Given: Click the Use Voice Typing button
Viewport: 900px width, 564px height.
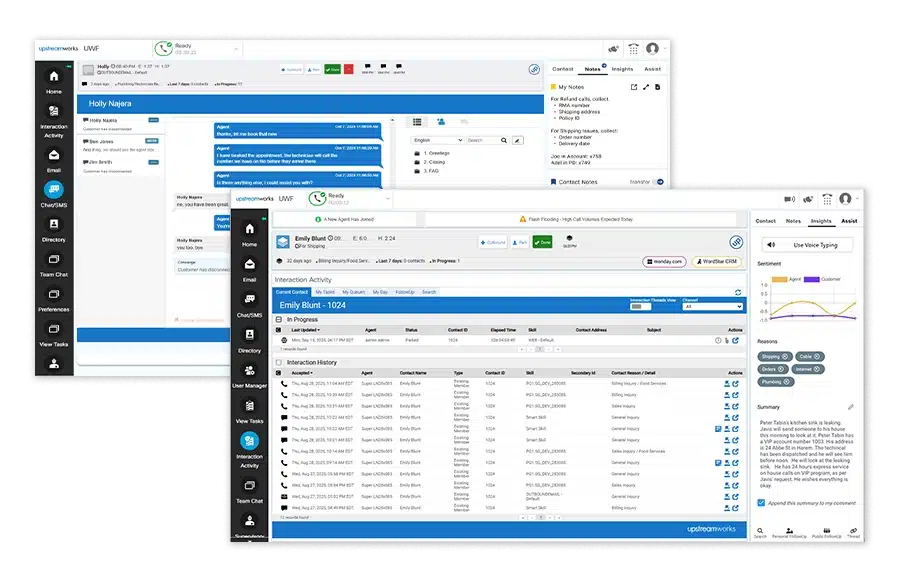Looking at the screenshot, I should coord(811,244).
